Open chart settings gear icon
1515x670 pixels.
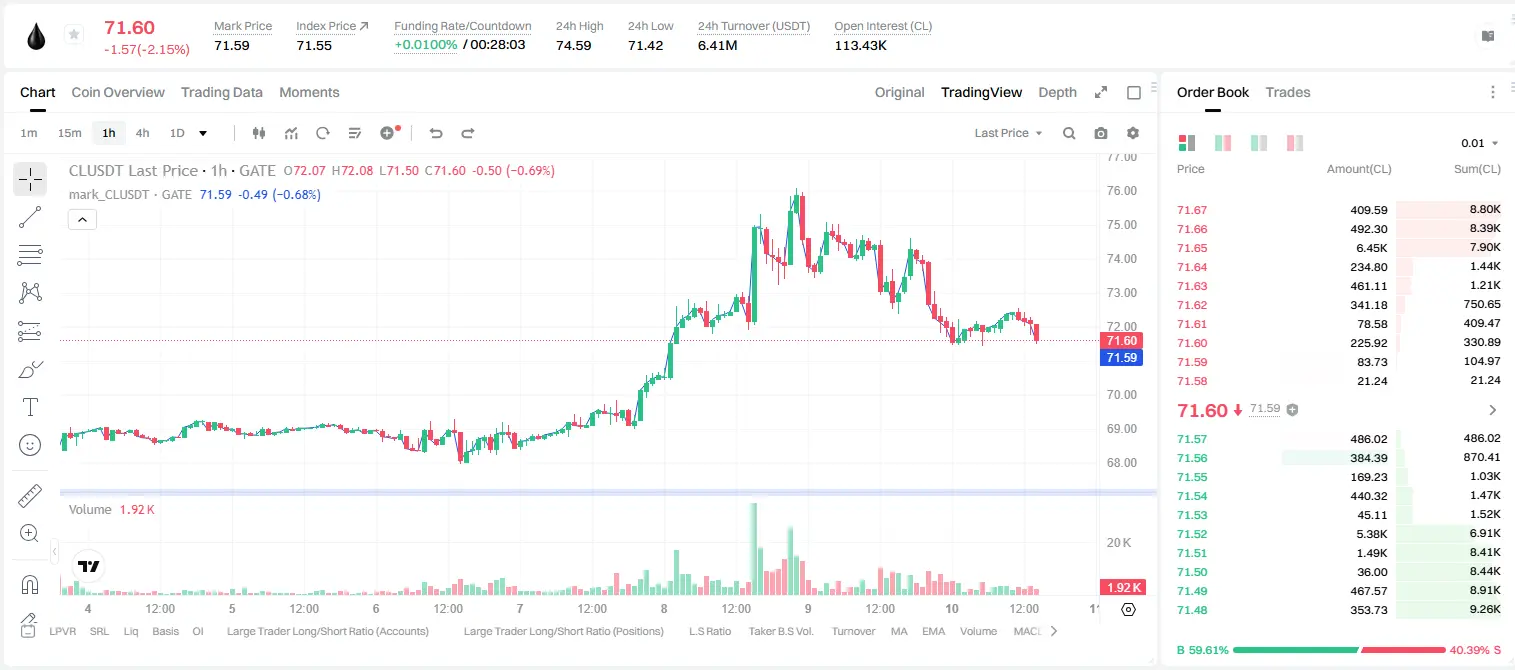(1133, 133)
